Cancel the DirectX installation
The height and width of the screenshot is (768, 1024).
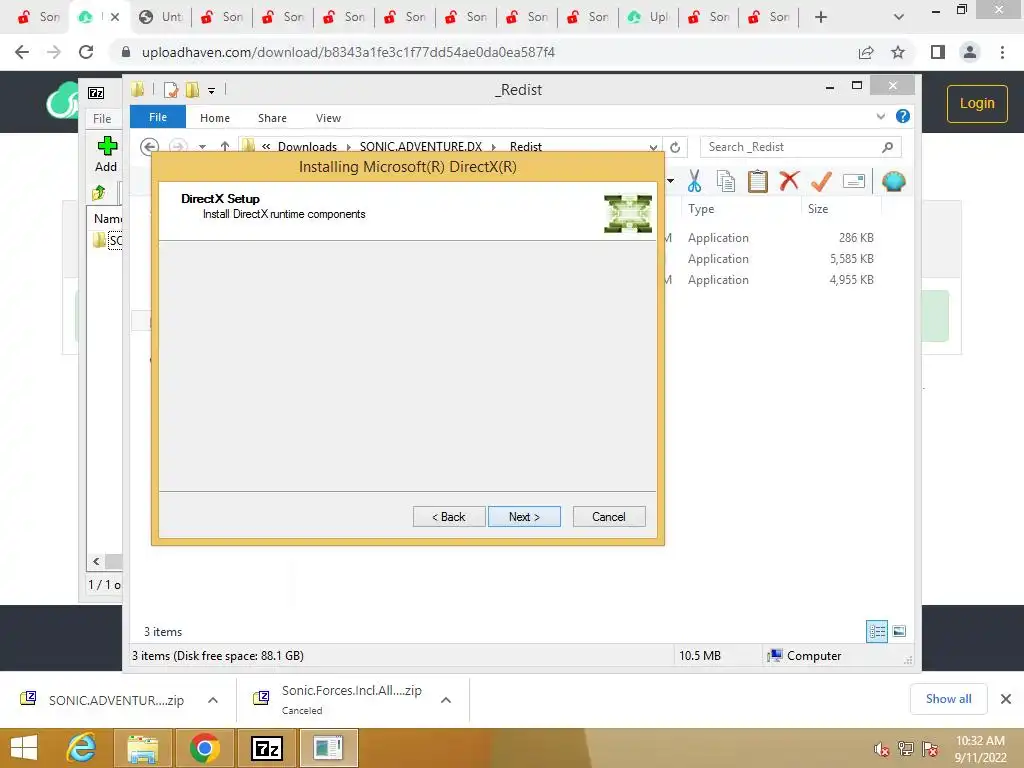tap(609, 517)
